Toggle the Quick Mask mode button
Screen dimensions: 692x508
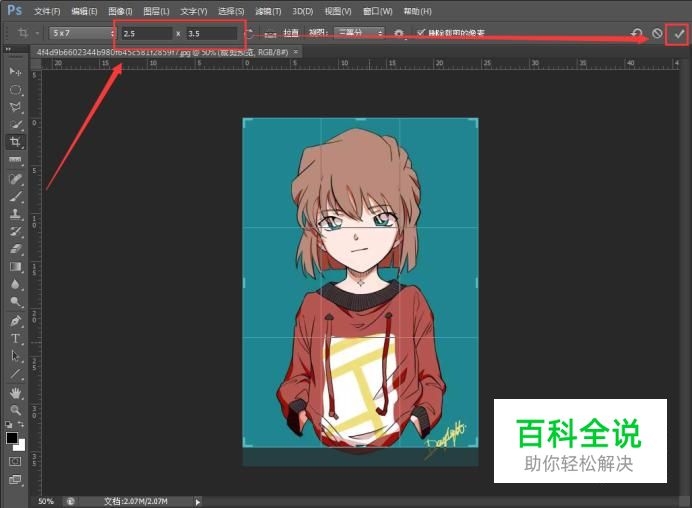click(x=15, y=462)
